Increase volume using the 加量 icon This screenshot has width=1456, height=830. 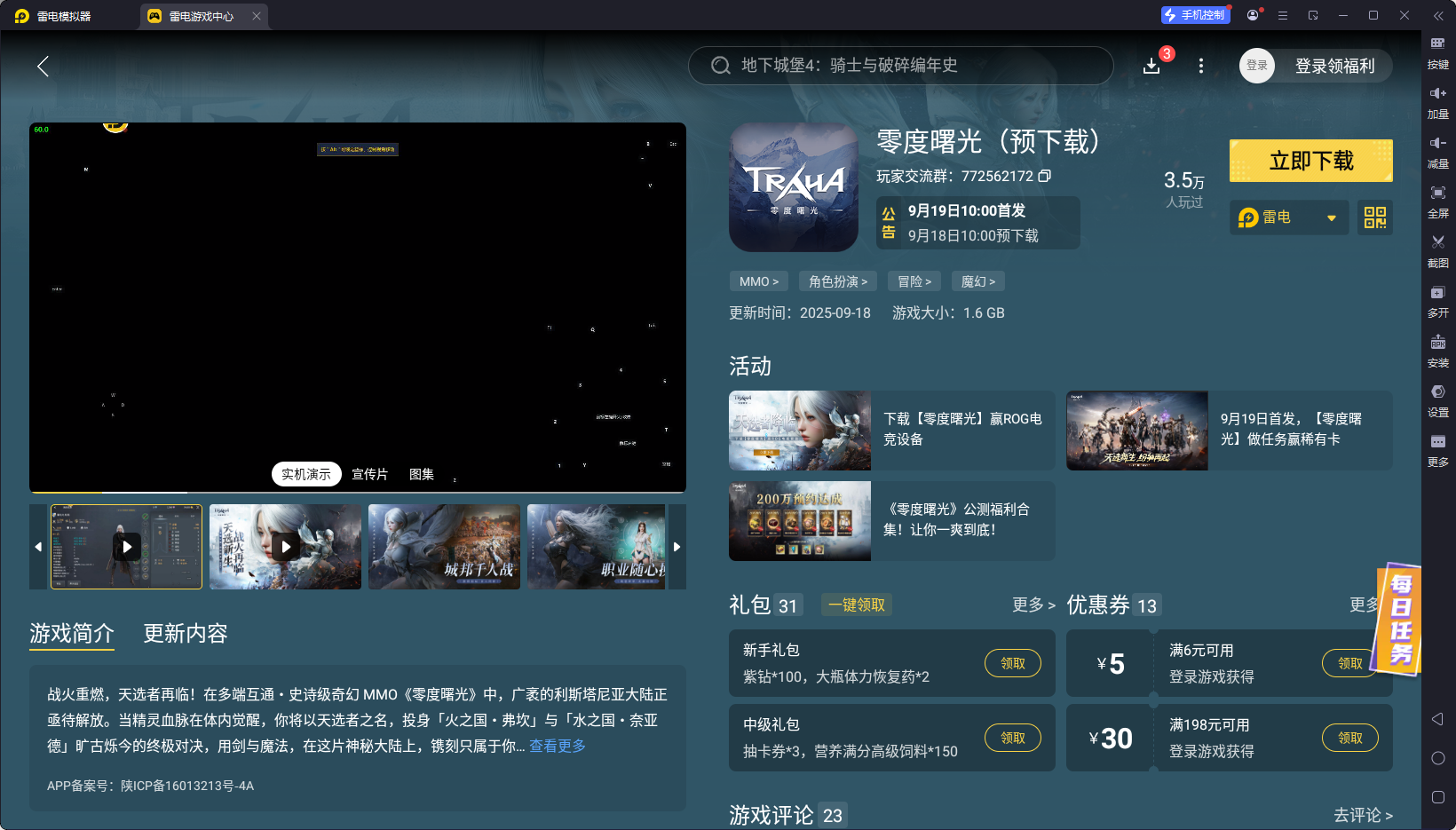pos(1438,102)
